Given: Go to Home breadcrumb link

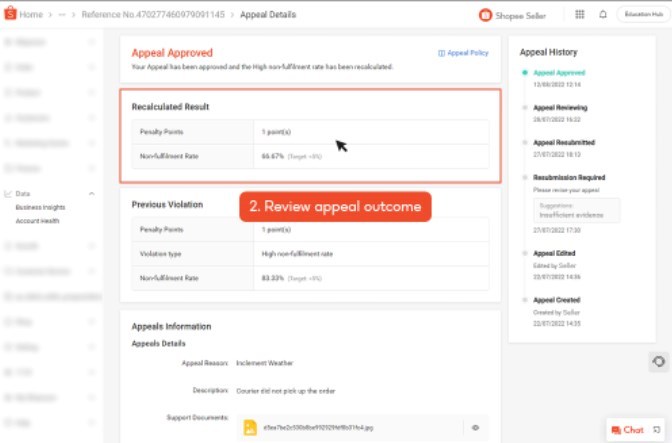Looking at the screenshot, I should point(30,15).
